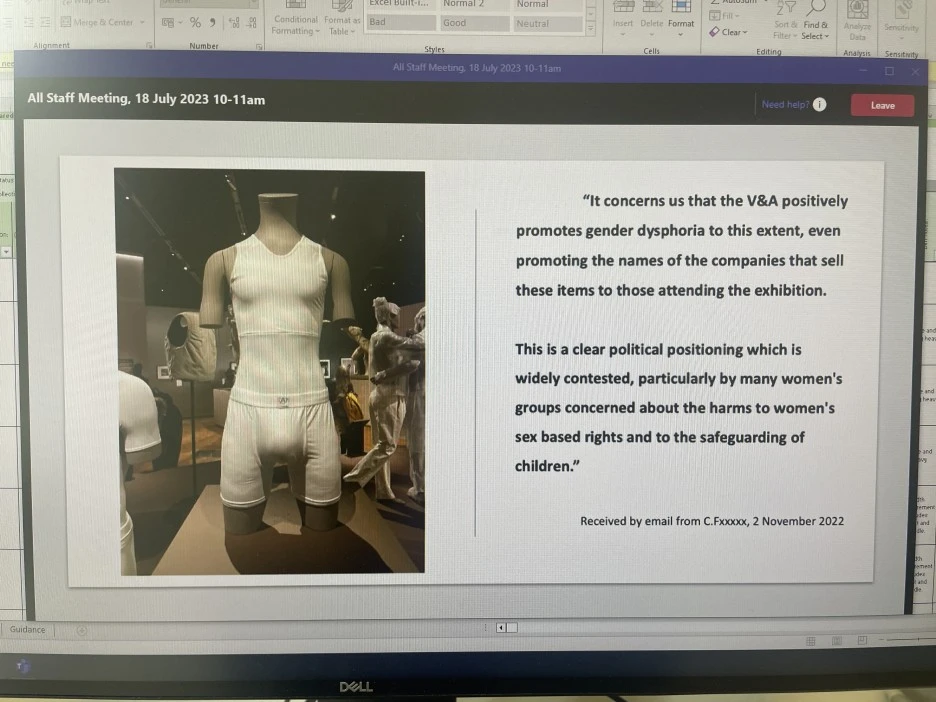
Task: Click the mannequin exhibit photo on slide
Action: point(270,371)
